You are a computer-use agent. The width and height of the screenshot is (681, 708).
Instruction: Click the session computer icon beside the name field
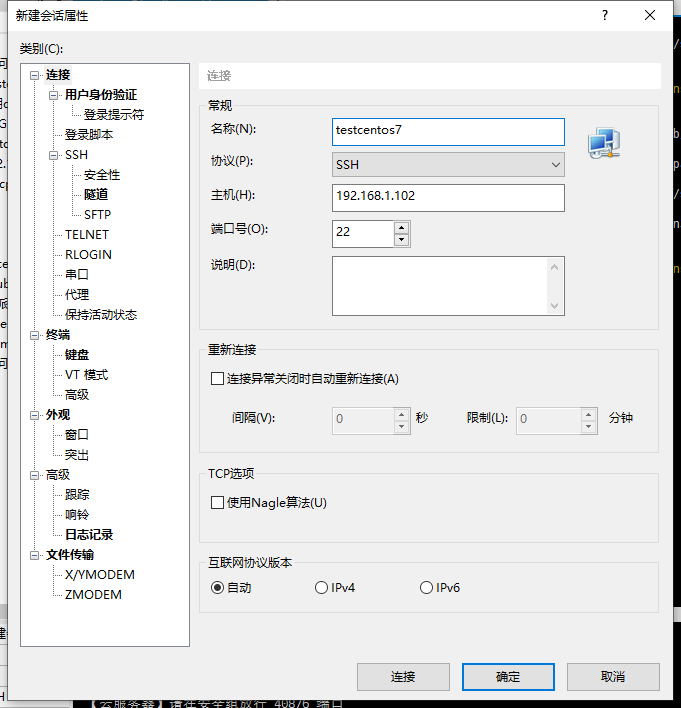[604, 143]
